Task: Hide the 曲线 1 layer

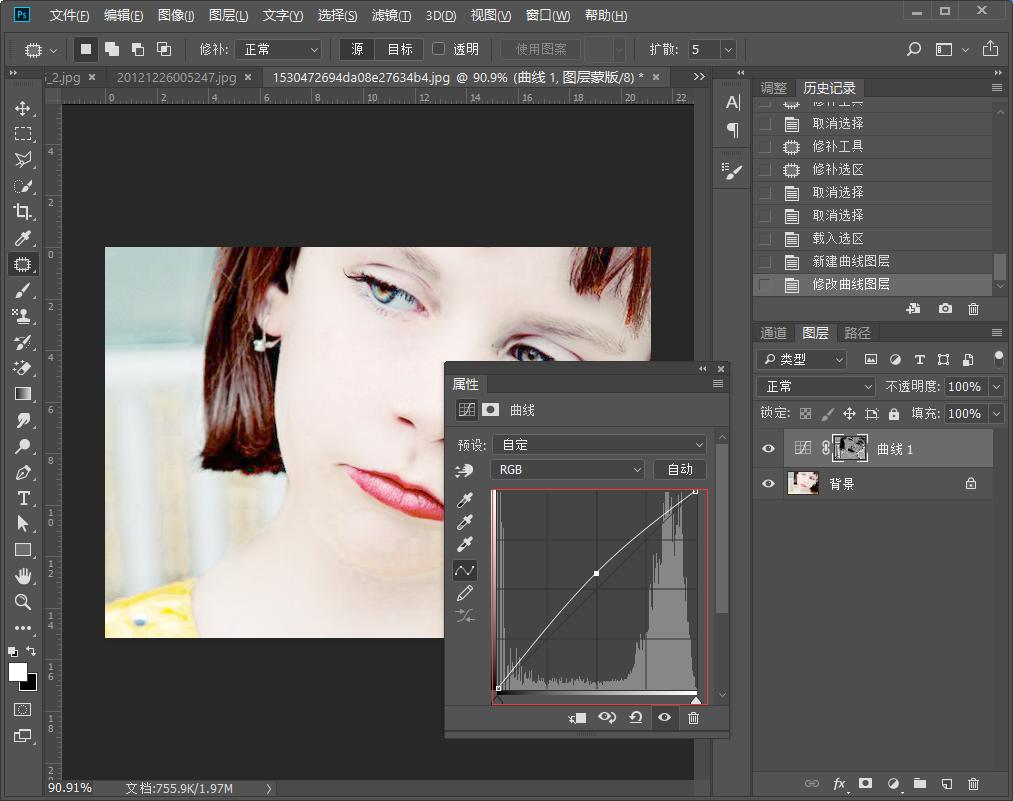Action: pyautogui.click(x=768, y=449)
